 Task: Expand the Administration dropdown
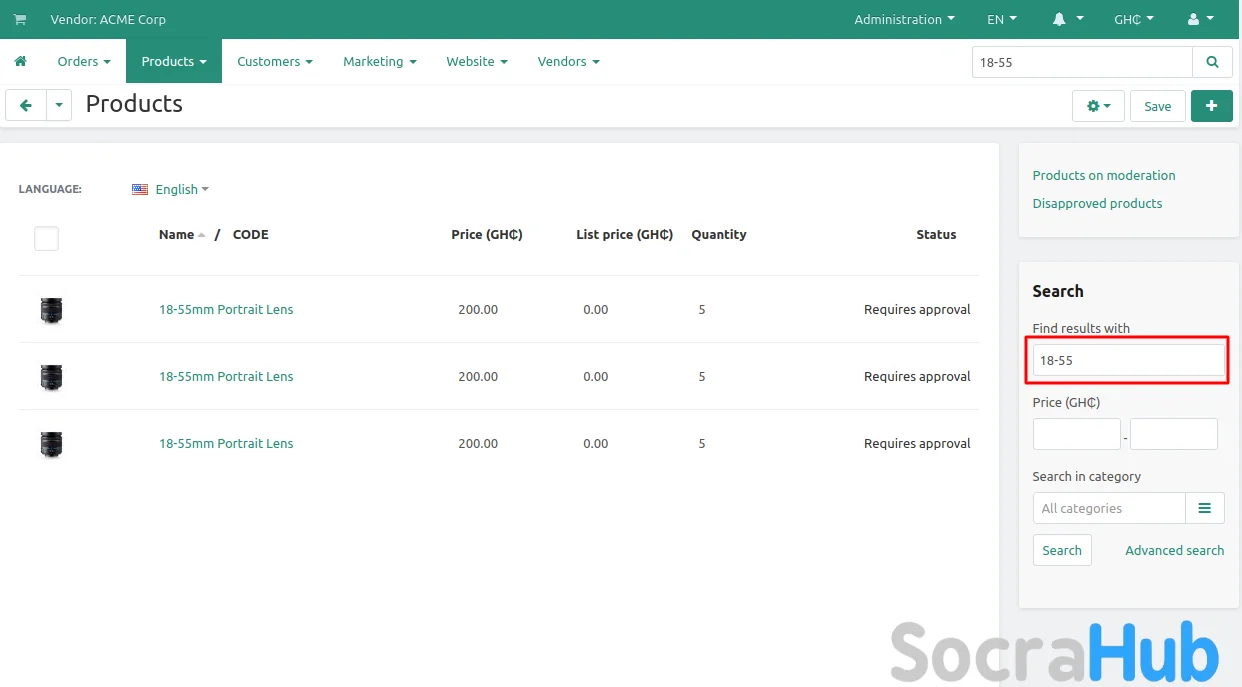tap(904, 19)
